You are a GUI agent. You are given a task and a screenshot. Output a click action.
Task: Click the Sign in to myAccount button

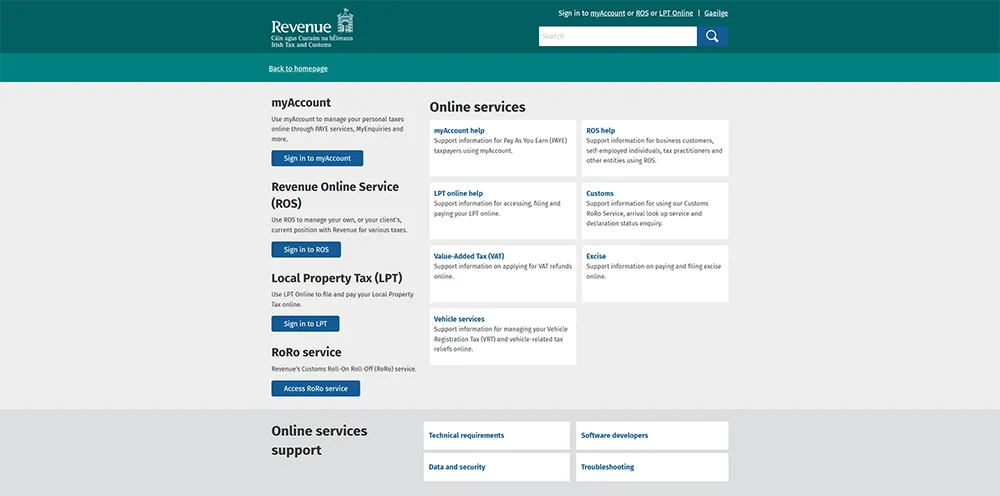[317, 158]
